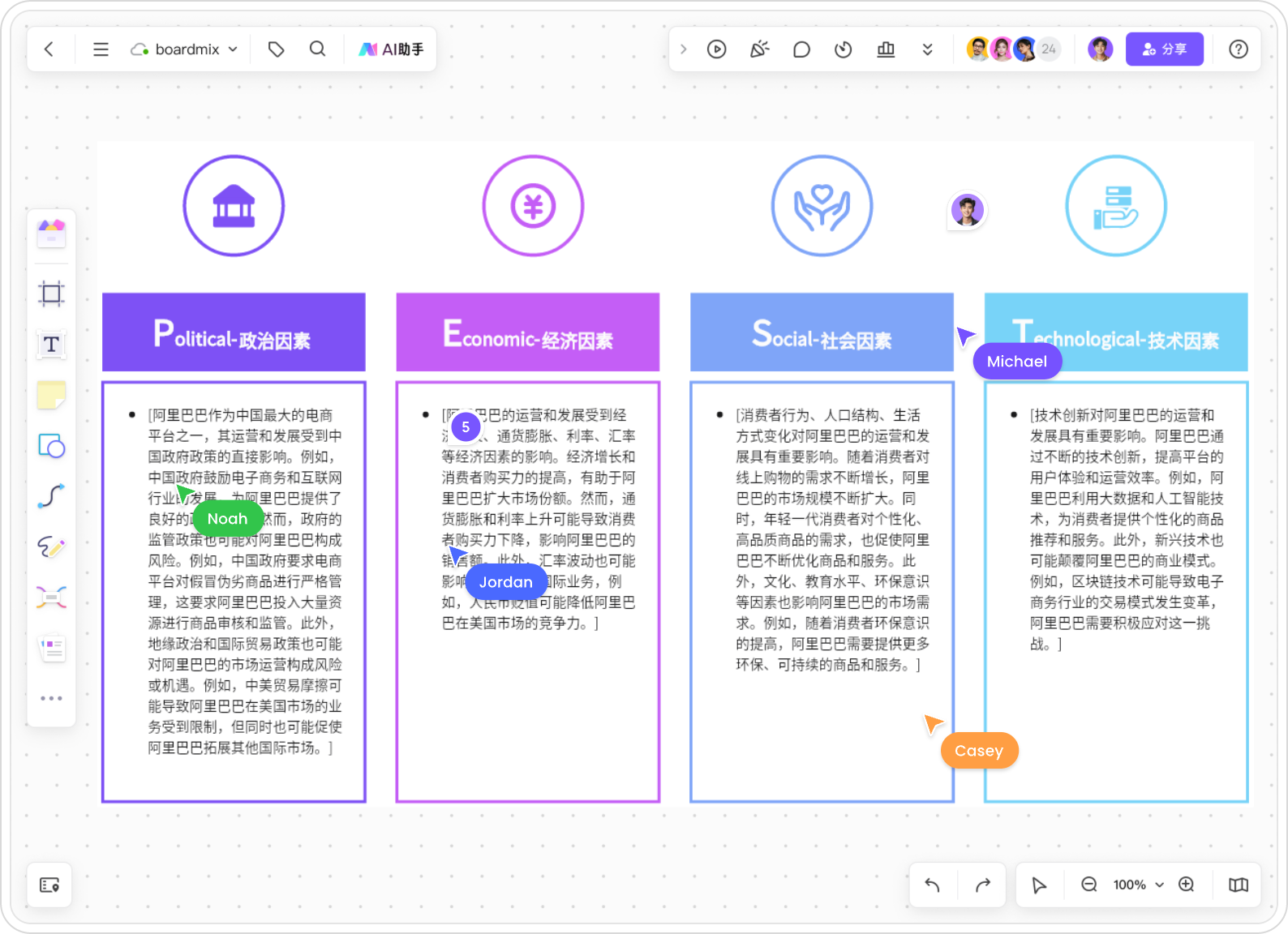Select the Pen drawing tool
The height and width of the screenshot is (934, 1288).
coord(52,547)
